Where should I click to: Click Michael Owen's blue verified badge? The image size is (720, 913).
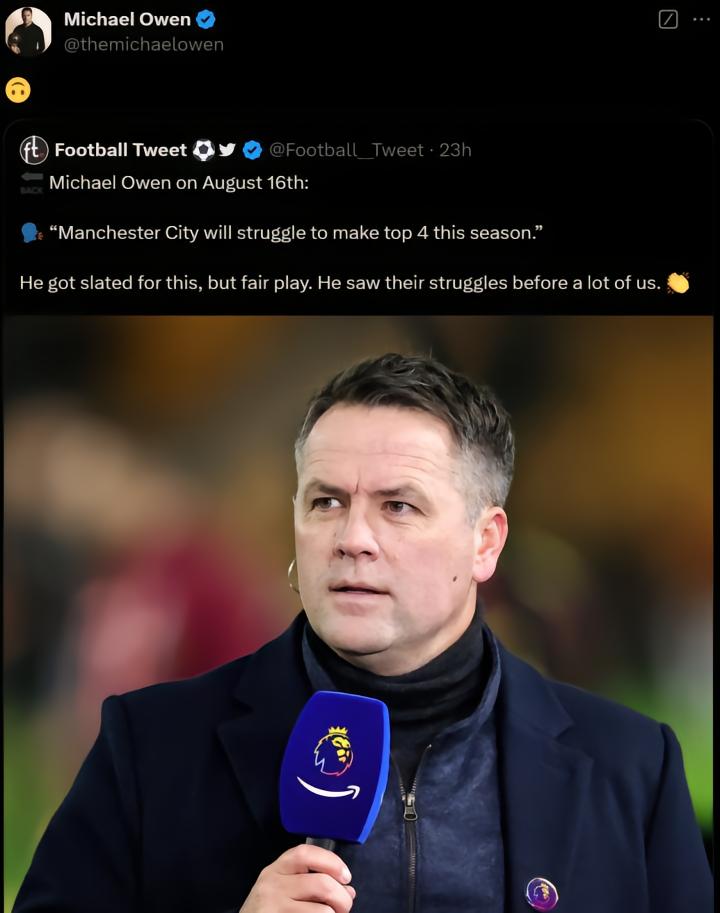(x=205, y=20)
